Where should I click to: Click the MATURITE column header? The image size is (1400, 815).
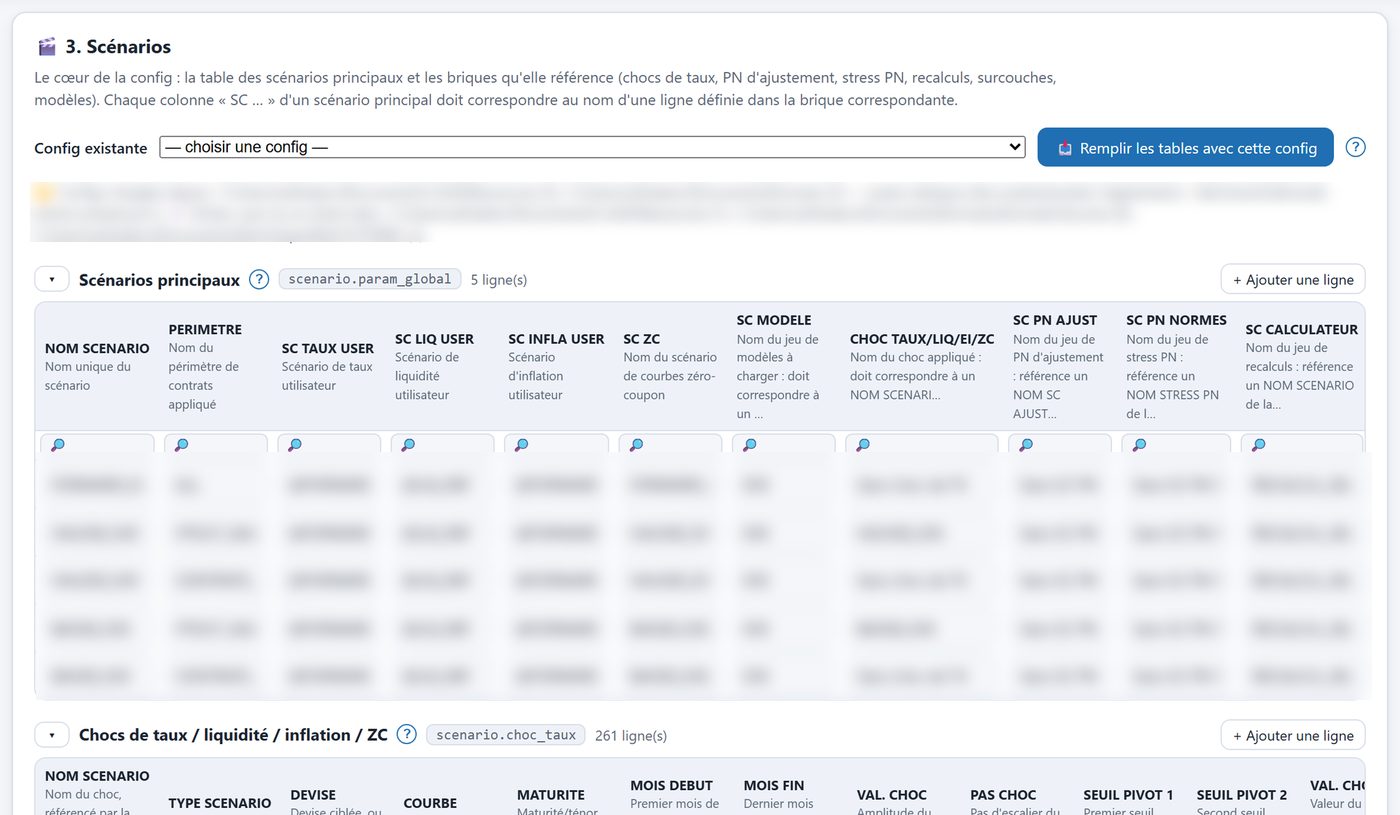pyautogui.click(x=551, y=794)
